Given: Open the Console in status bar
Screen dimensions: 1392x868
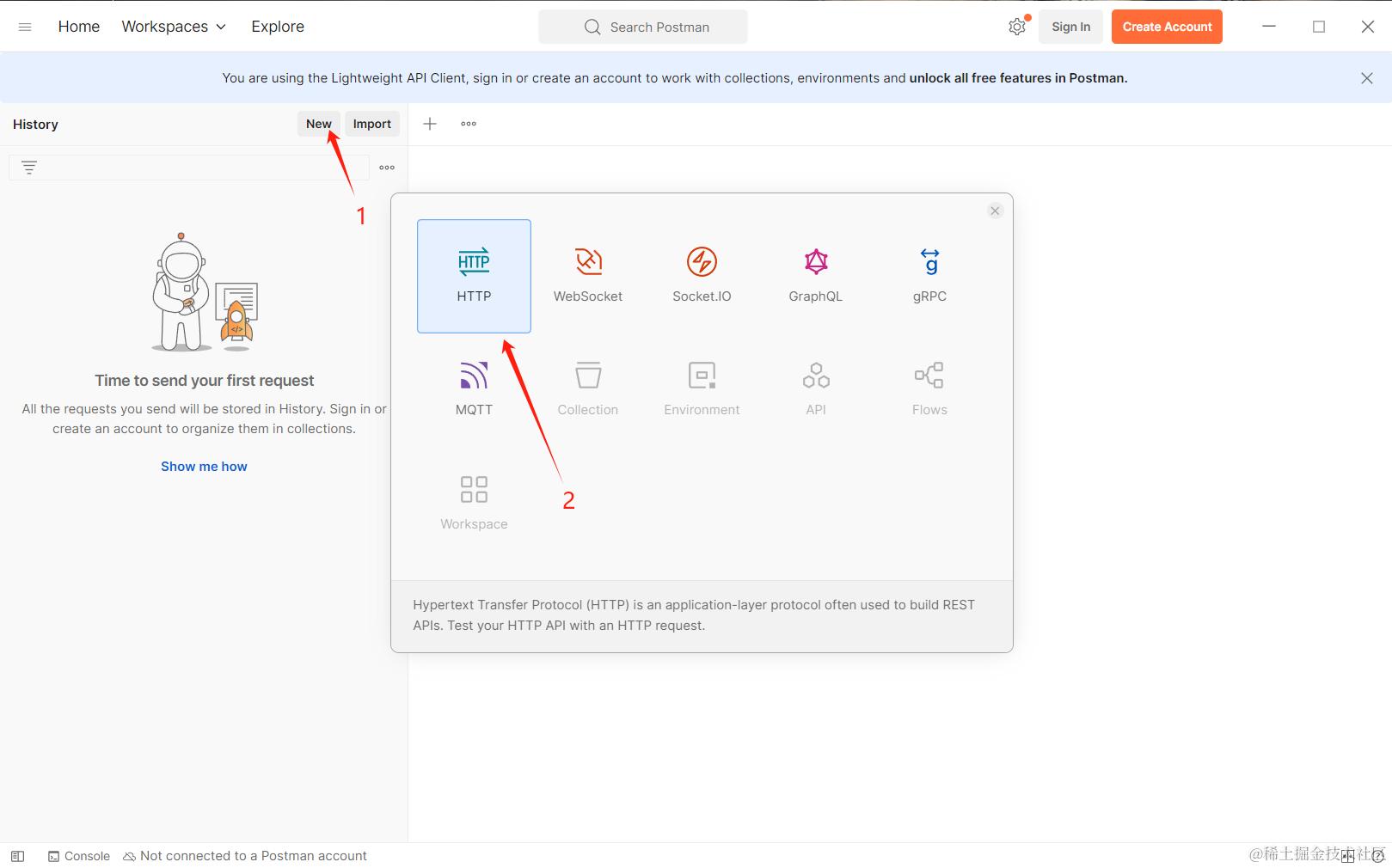Looking at the screenshot, I should point(79,856).
